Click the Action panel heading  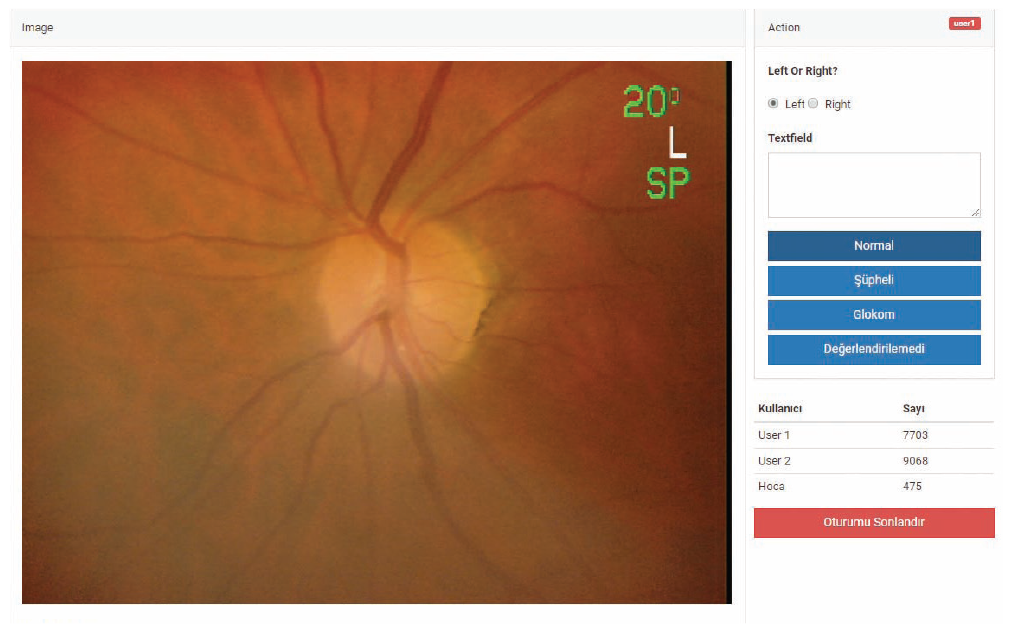[784, 27]
